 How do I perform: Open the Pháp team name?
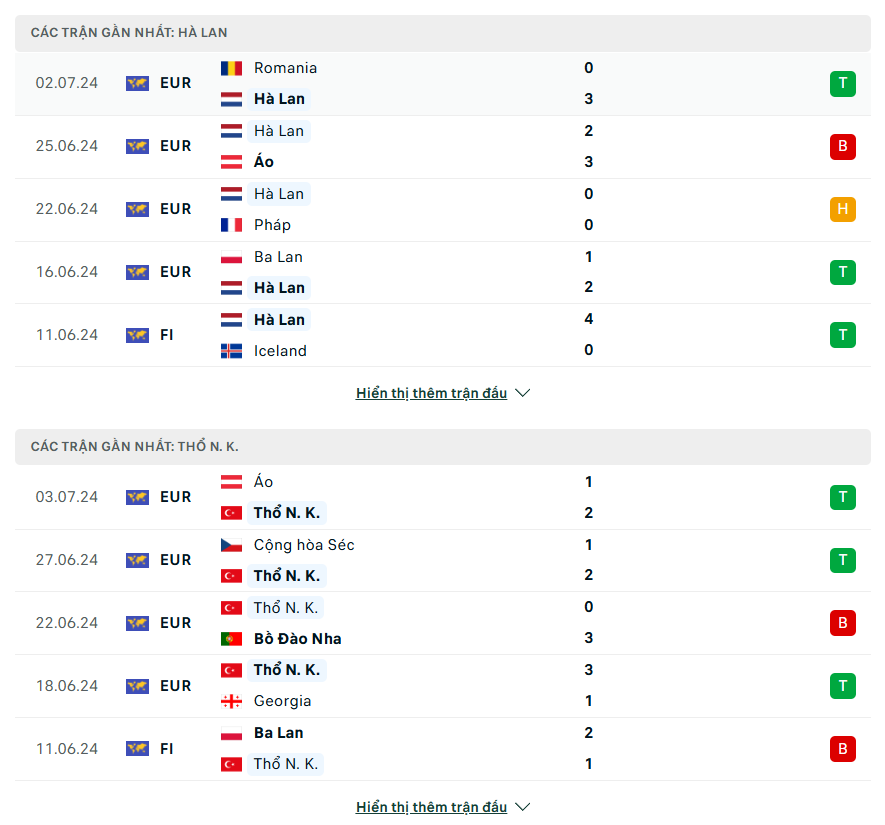coord(272,225)
